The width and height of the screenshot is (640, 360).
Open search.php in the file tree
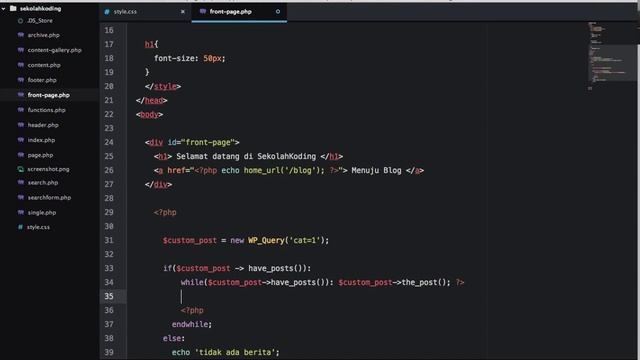tap(42, 183)
